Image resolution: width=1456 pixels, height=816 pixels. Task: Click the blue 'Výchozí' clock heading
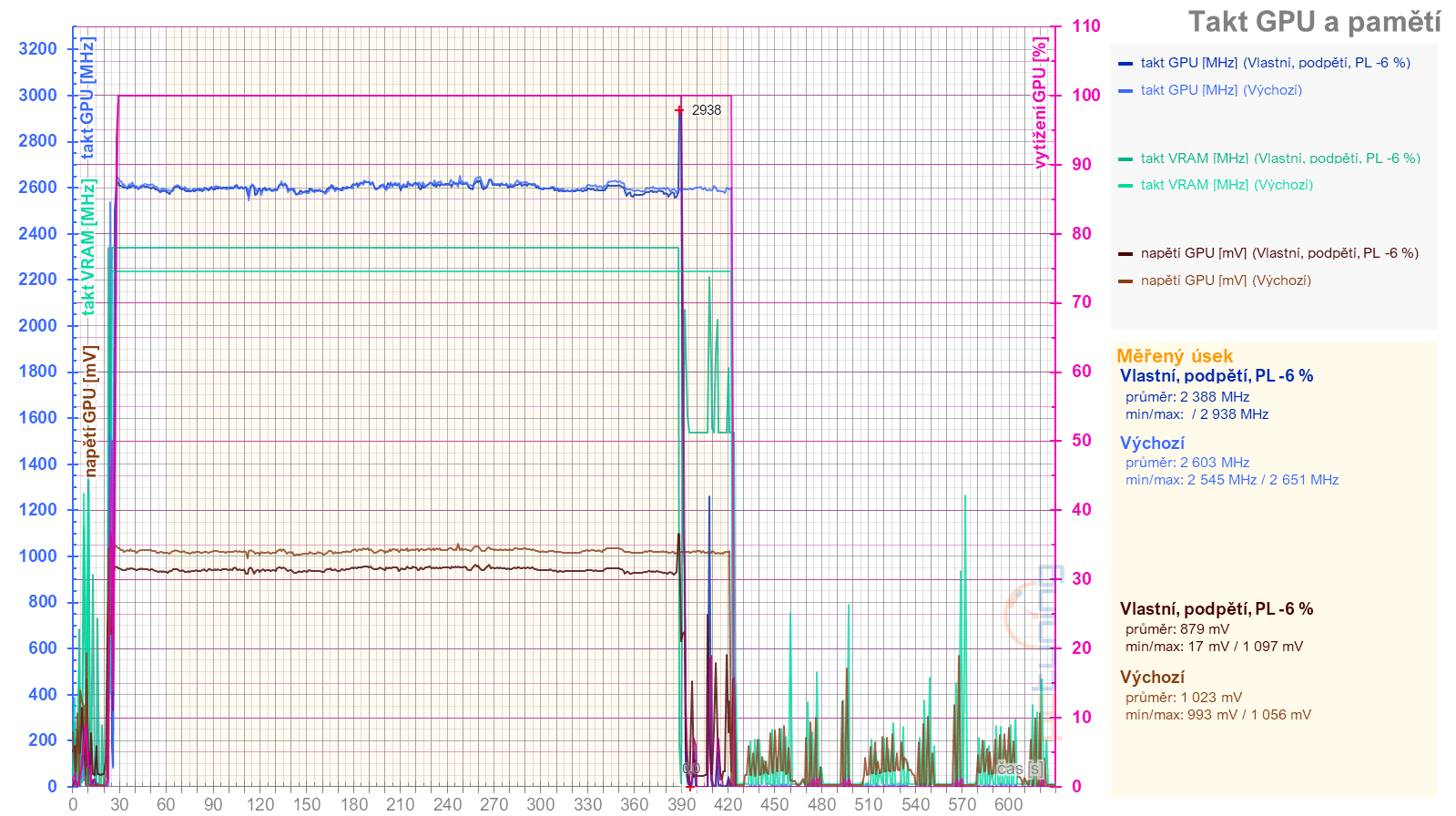pyautogui.click(x=1152, y=444)
